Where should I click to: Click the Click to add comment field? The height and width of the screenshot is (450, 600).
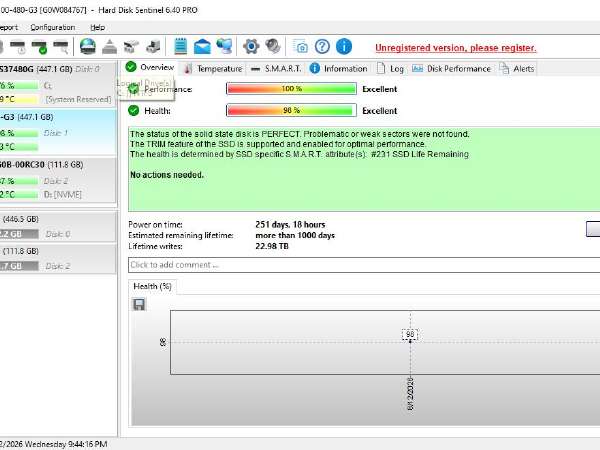364,265
